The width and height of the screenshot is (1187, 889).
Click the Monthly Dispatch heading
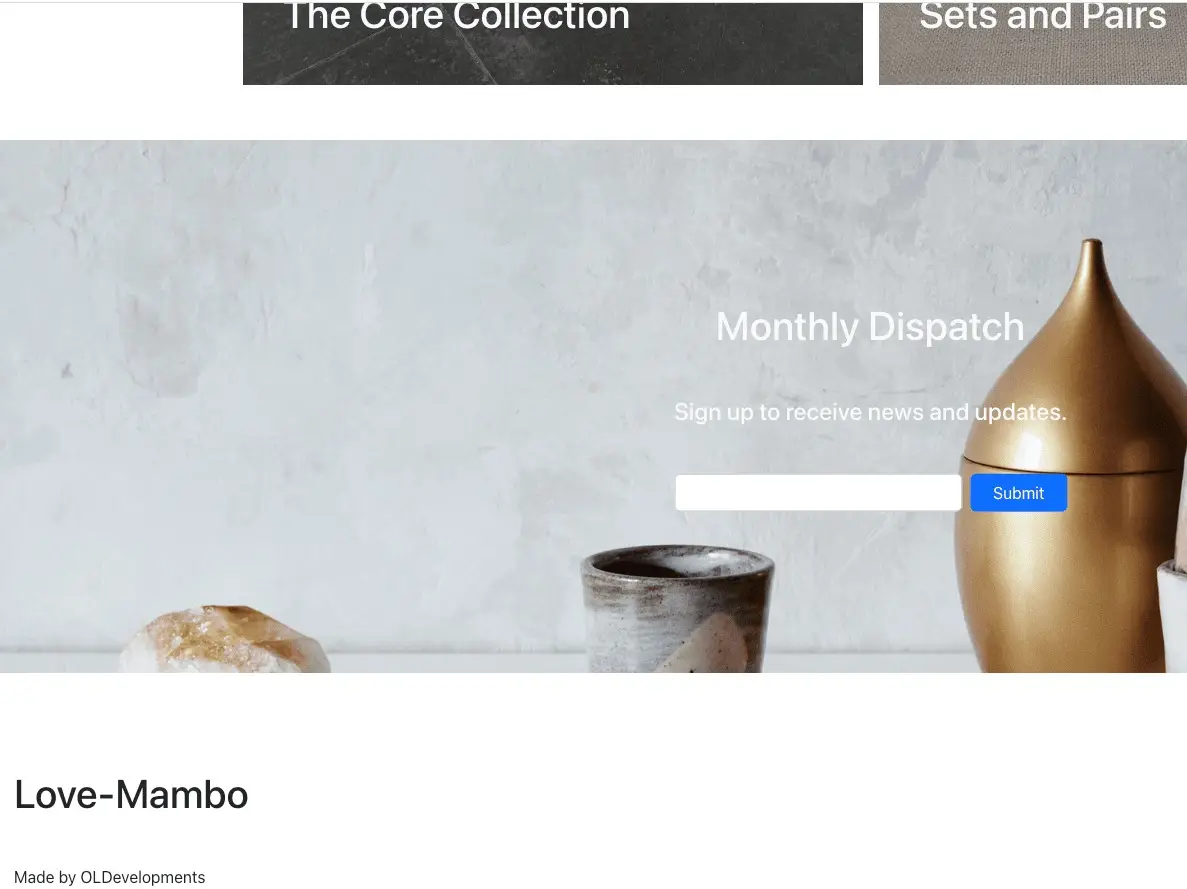click(x=870, y=327)
